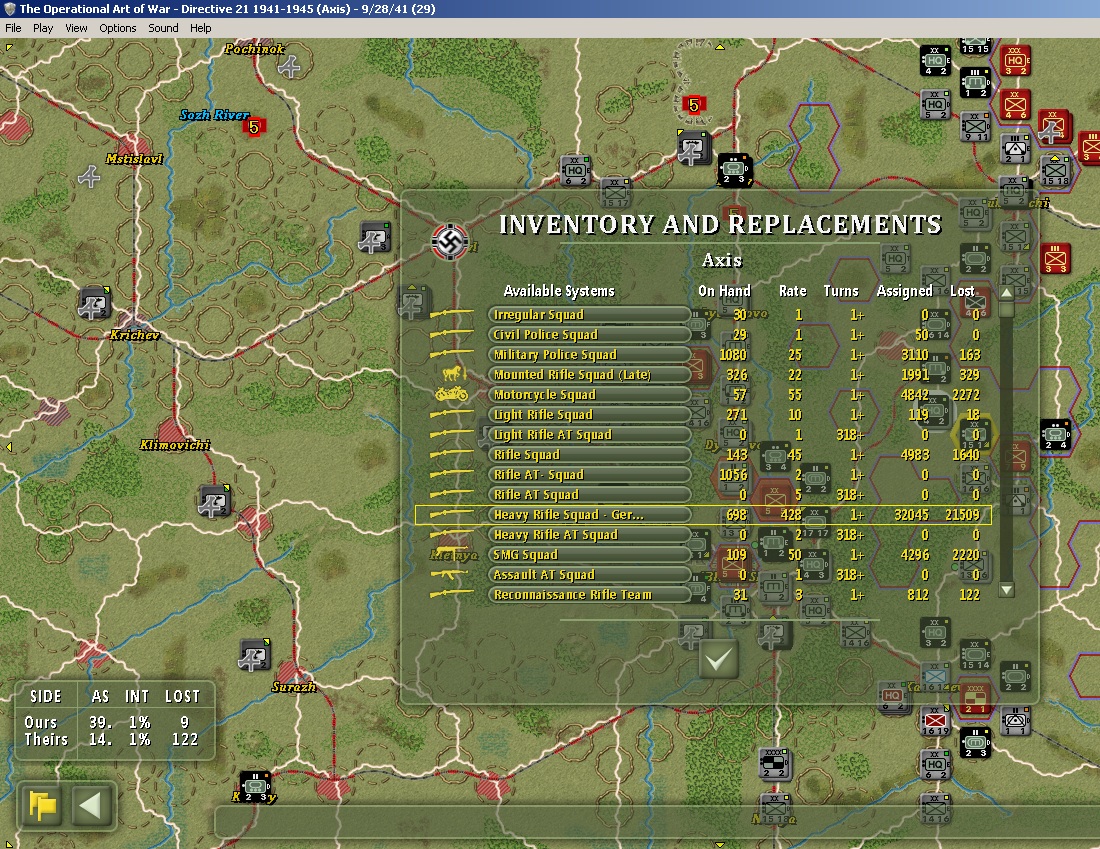Click the Axis swastika emblem icon
This screenshot has height=849, width=1100.
[x=450, y=241]
